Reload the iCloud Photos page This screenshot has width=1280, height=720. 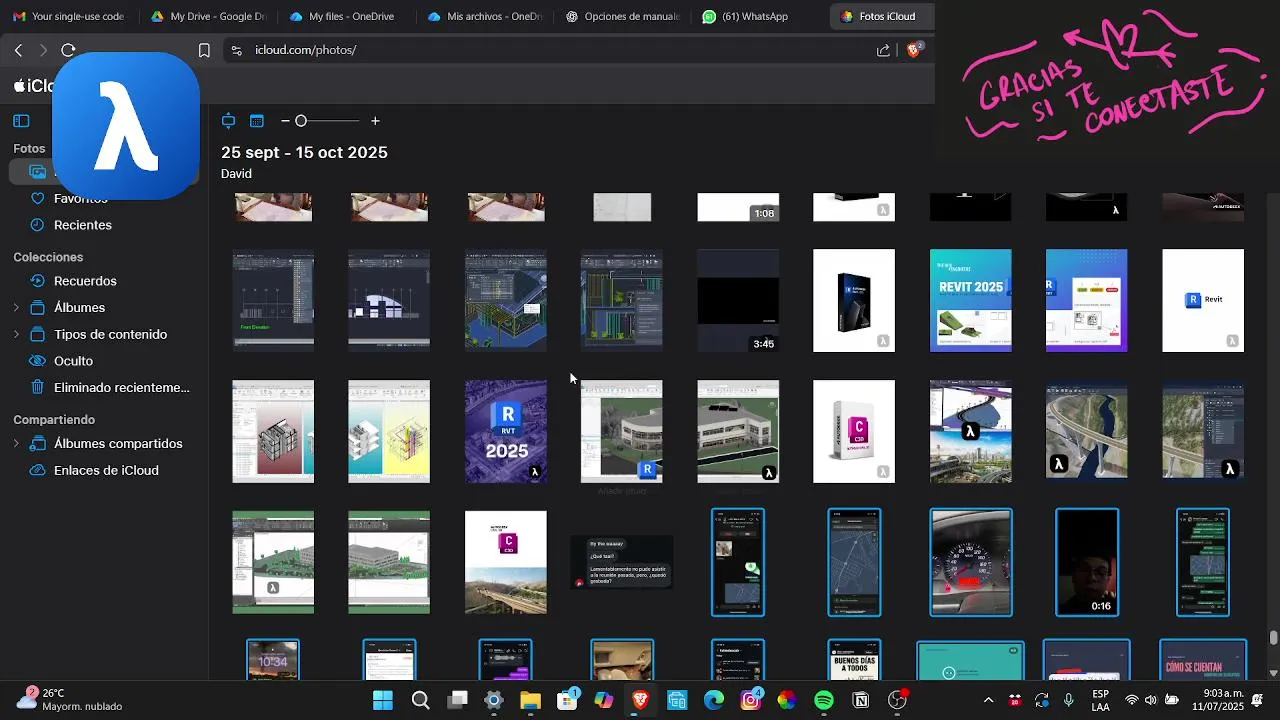68,50
